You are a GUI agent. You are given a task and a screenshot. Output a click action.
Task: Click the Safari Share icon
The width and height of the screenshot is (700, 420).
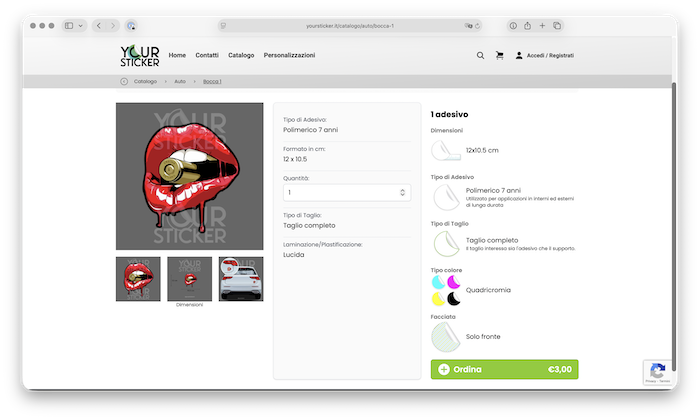coord(526,25)
